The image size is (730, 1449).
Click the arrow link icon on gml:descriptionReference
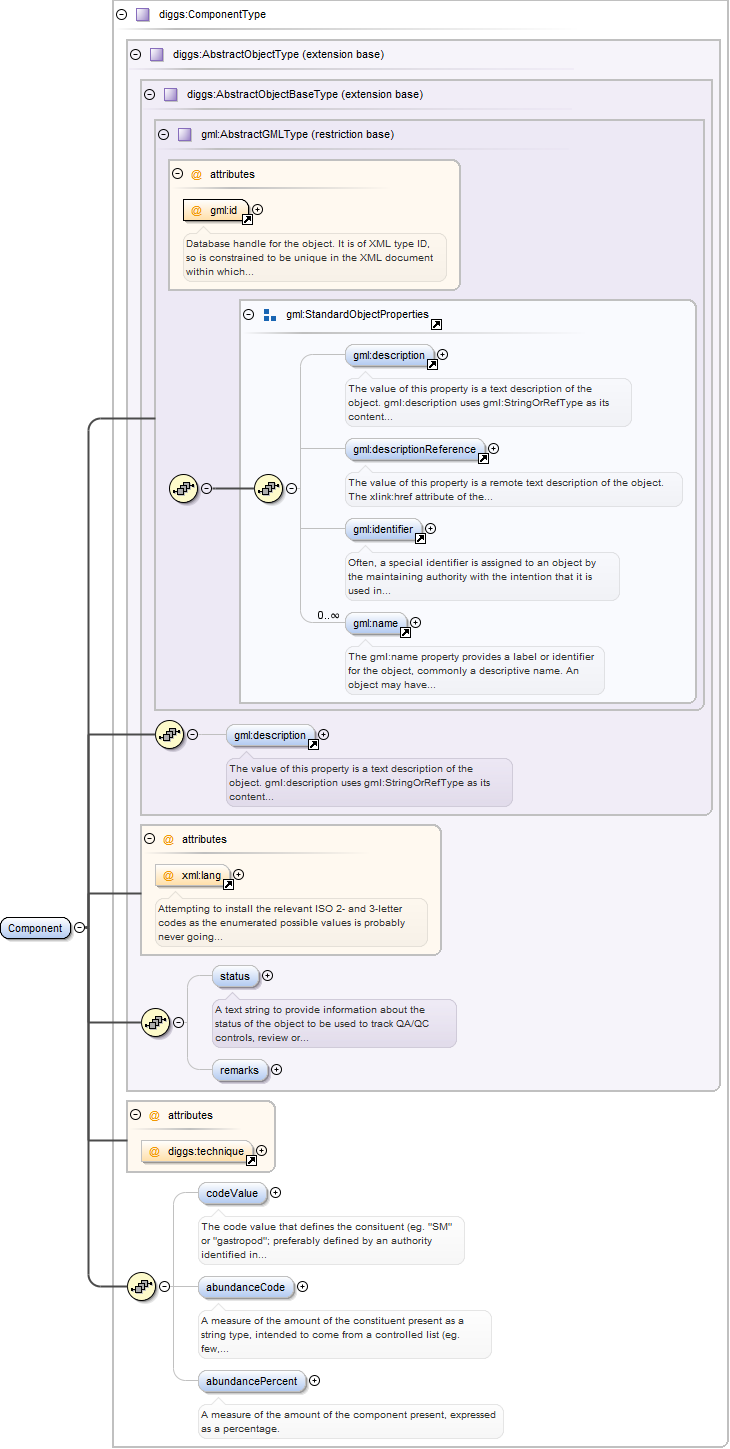tap(483, 458)
